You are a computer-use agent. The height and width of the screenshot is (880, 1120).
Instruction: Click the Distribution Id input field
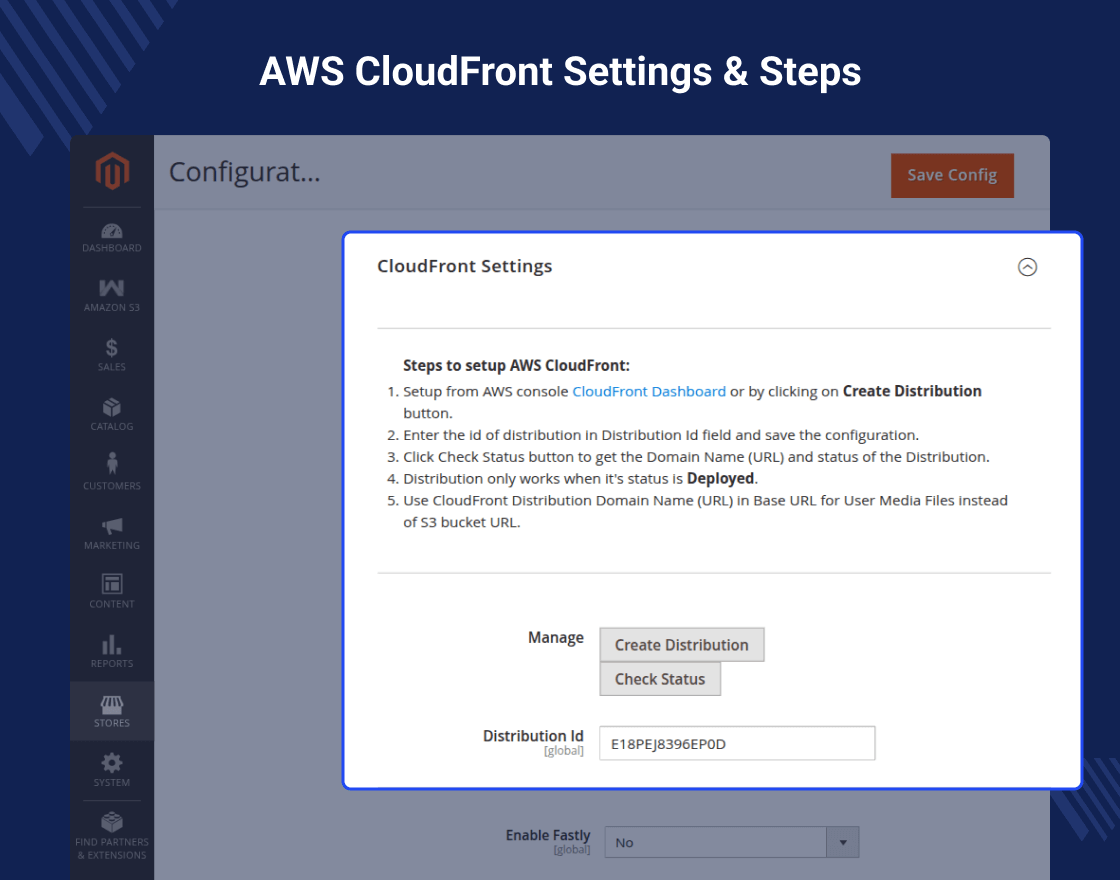coord(736,744)
